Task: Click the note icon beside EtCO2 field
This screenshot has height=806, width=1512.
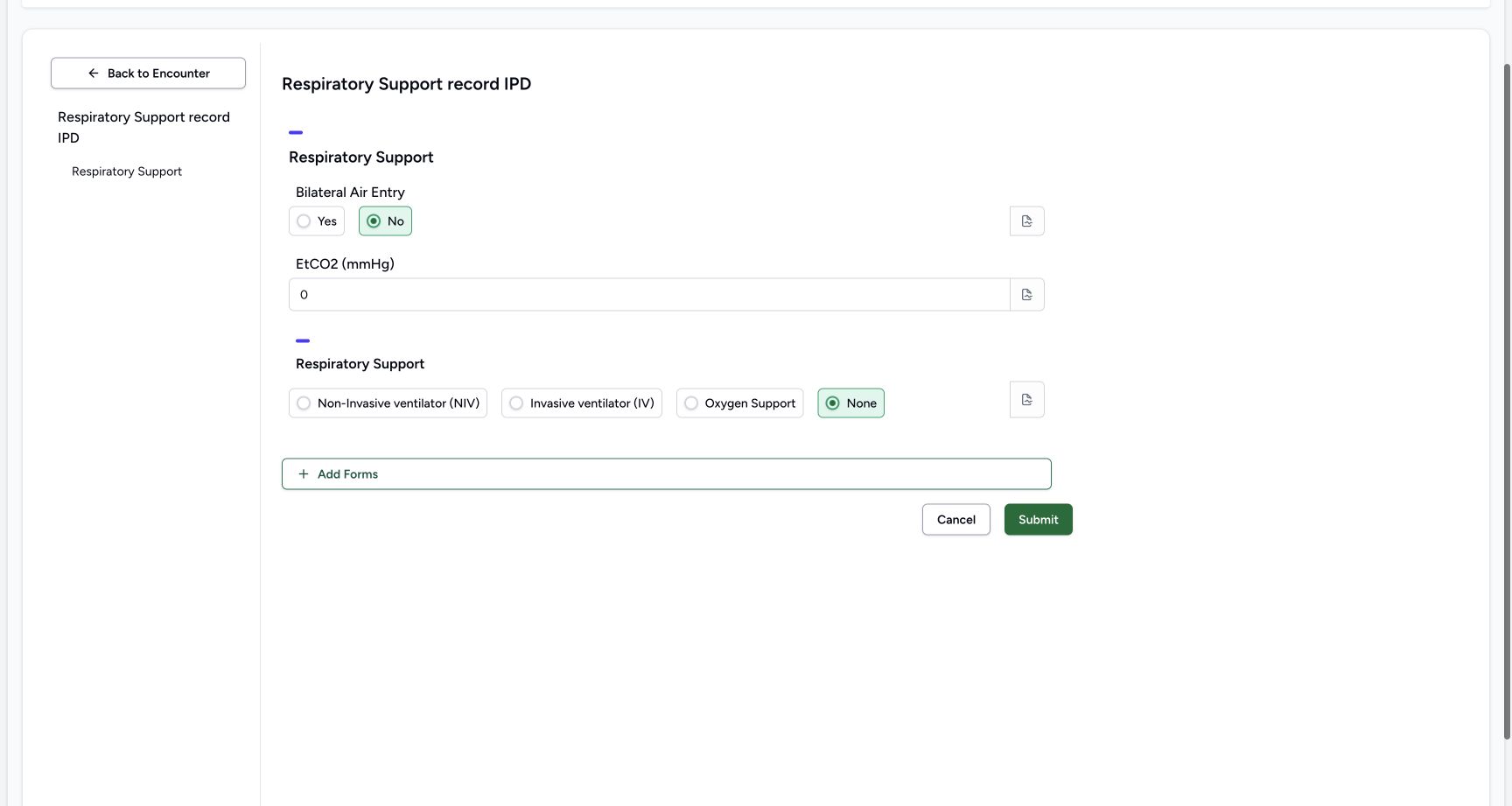Action: tap(1026, 295)
